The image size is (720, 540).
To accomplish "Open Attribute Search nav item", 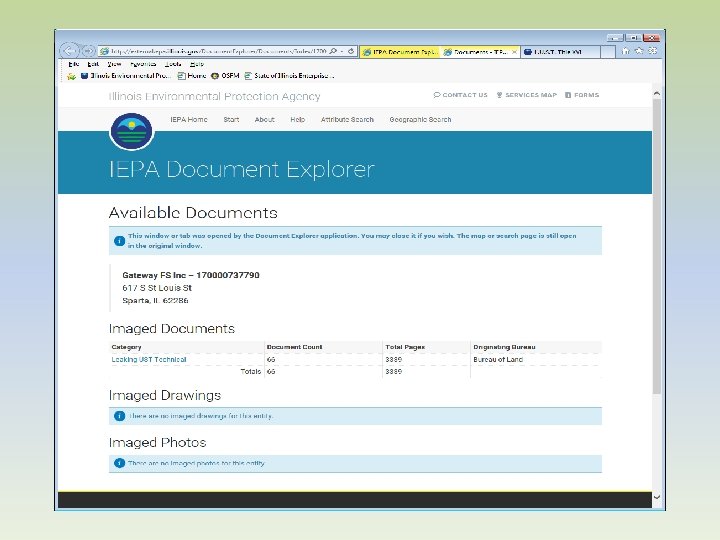I will coord(347,119).
